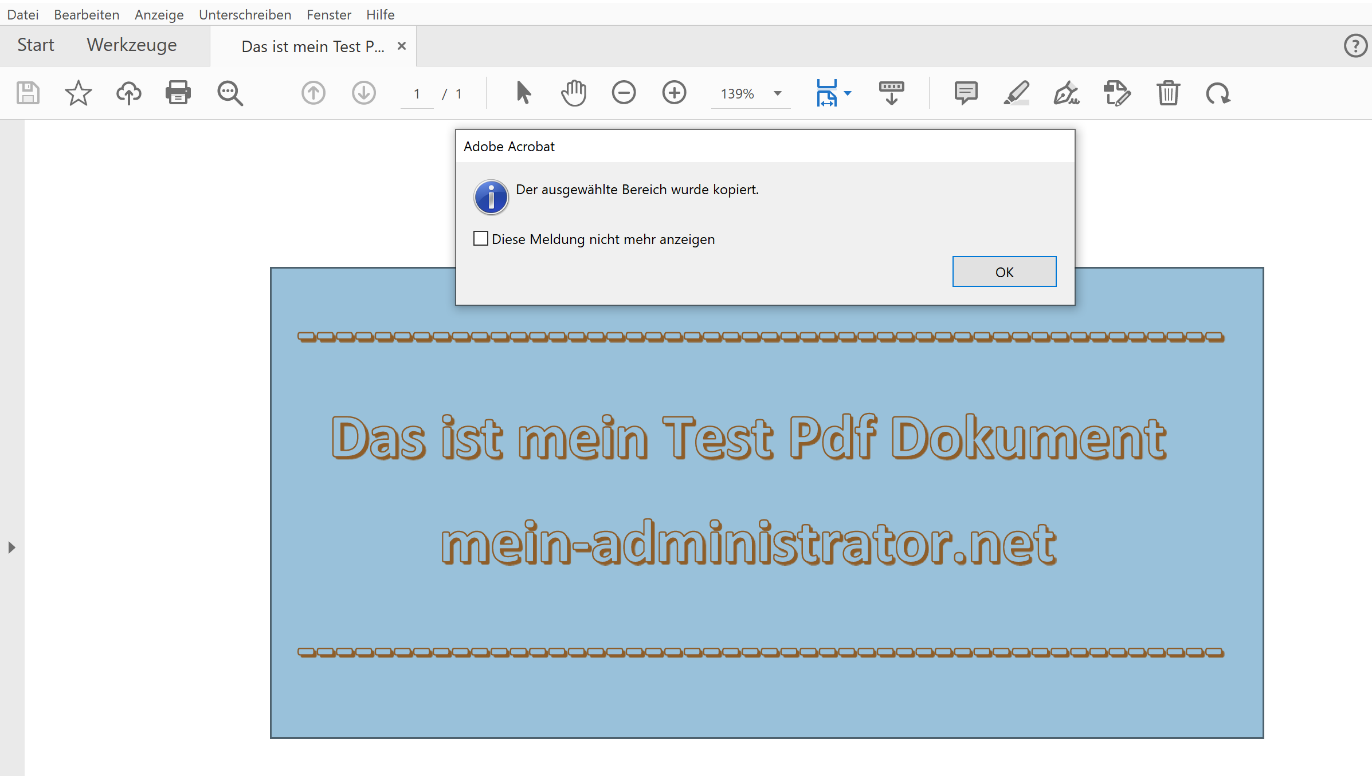Image resolution: width=1372 pixels, height=776 pixels.
Task: Check 'Diese Meldung nicht mehr anzeigen'
Action: (481, 239)
